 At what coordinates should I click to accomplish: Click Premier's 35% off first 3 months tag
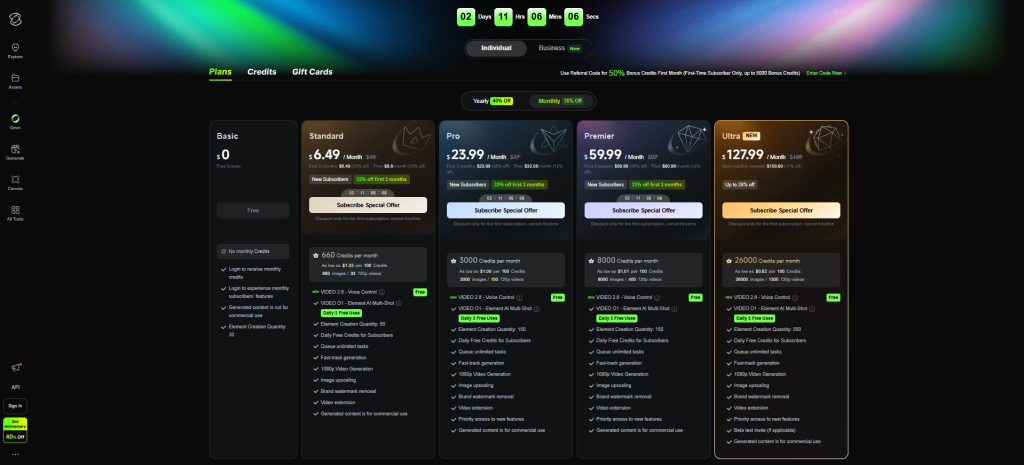657,185
